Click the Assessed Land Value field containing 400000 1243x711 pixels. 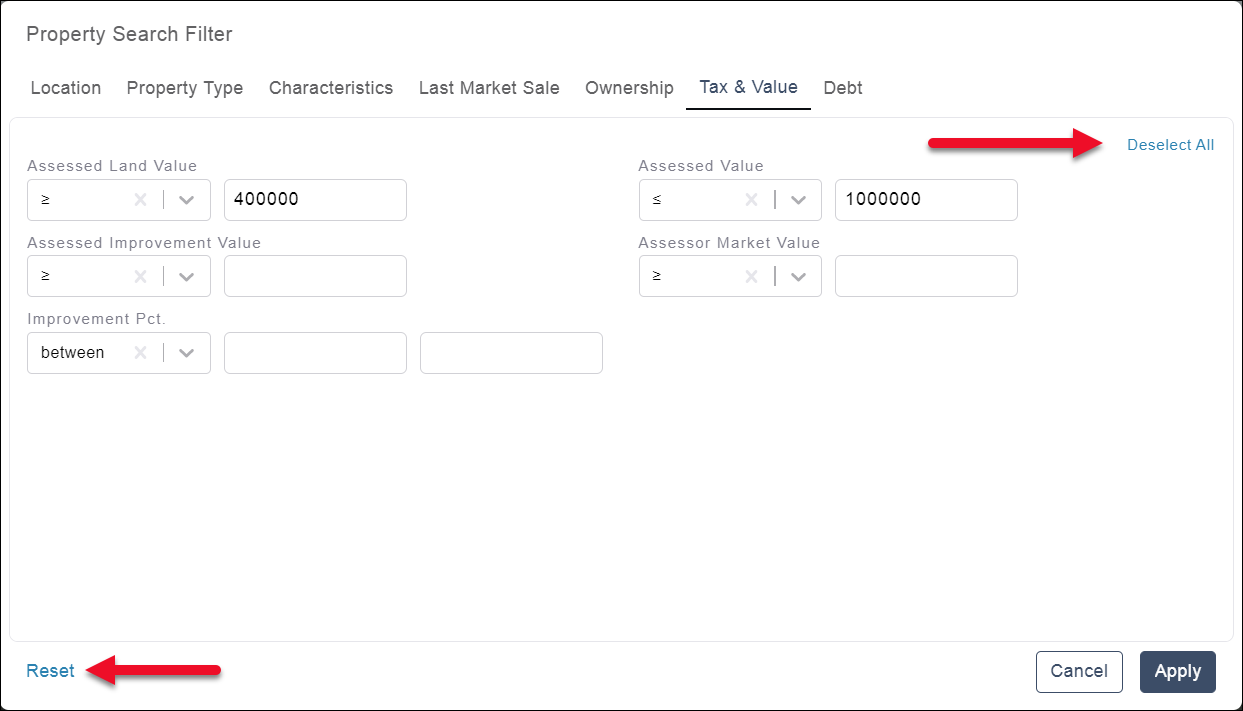[315, 200]
